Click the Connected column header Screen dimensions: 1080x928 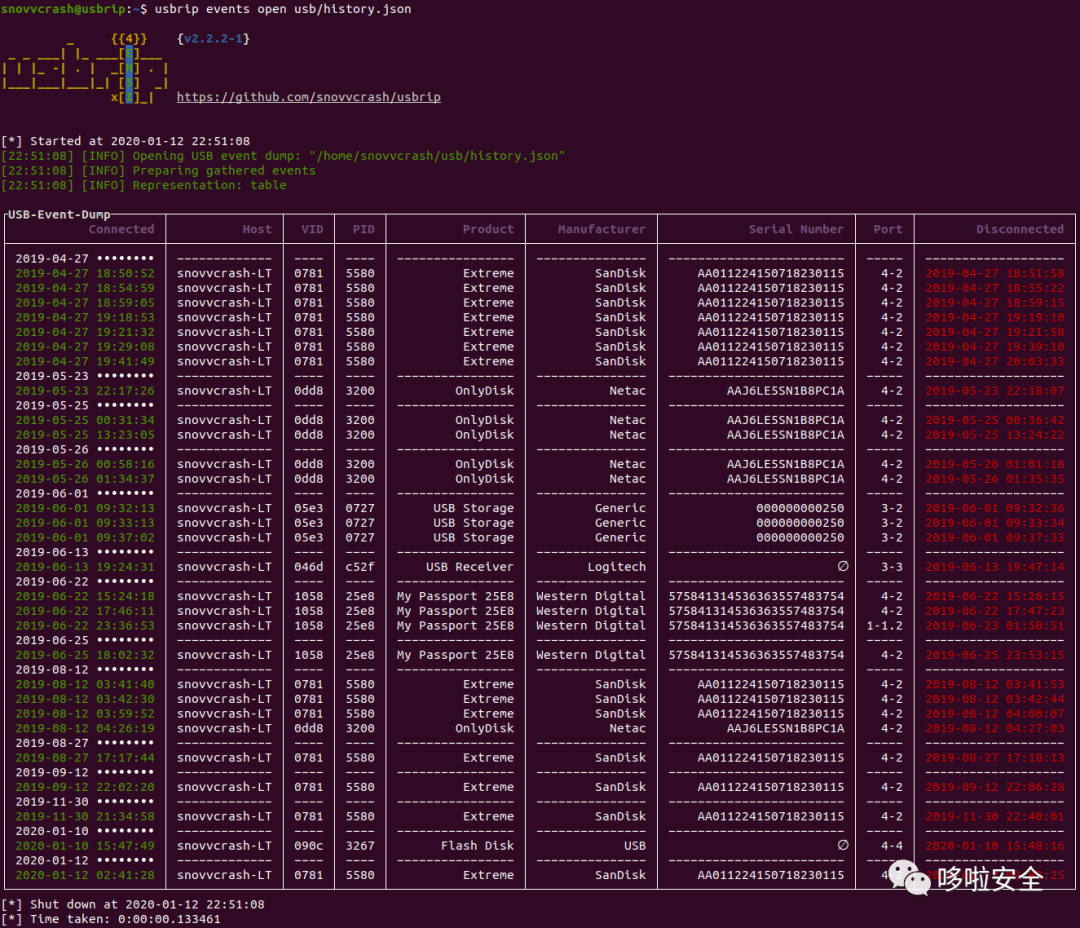[121, 229]
